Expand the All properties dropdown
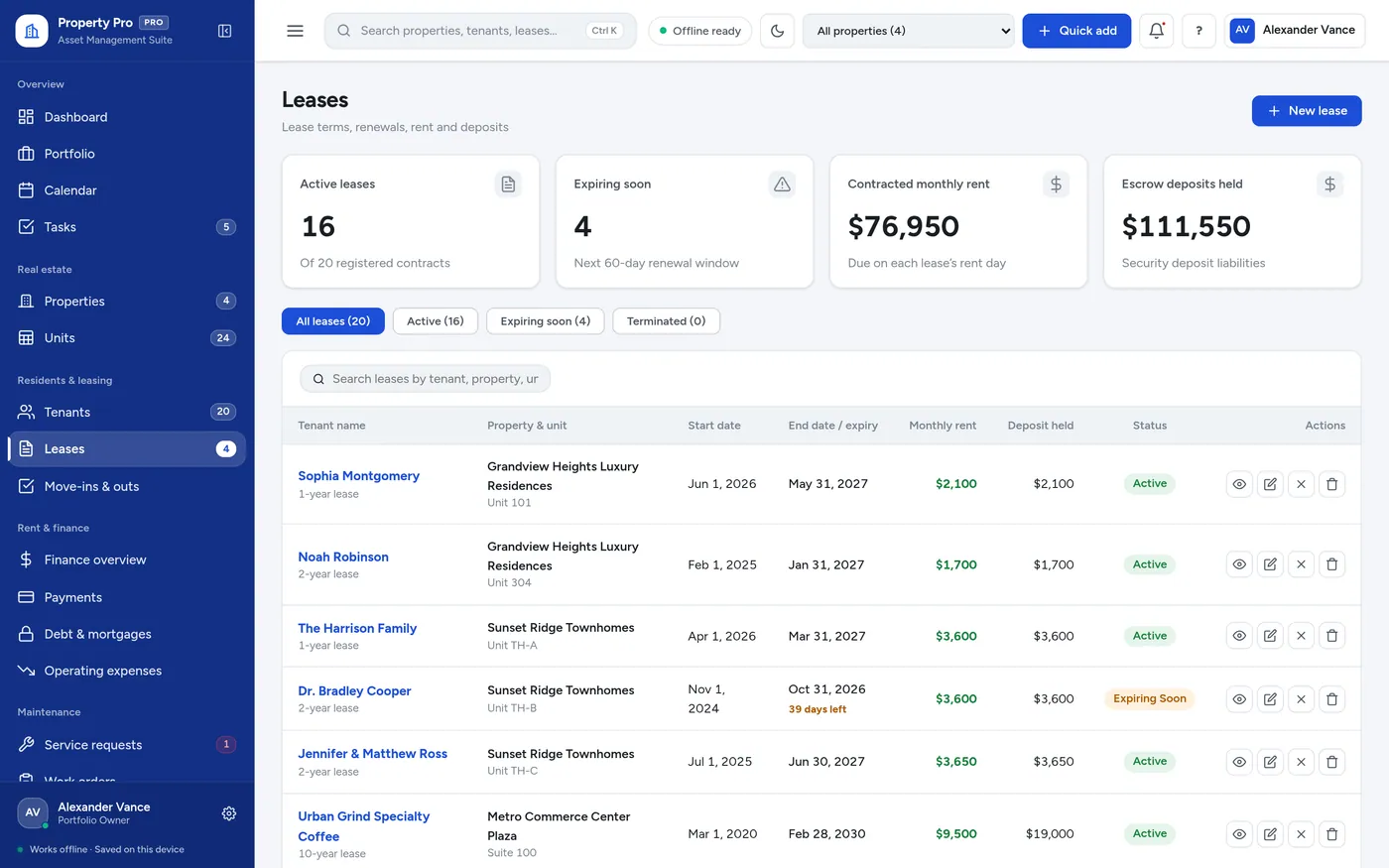This screenshot has height=868, width=1389. 908,31
